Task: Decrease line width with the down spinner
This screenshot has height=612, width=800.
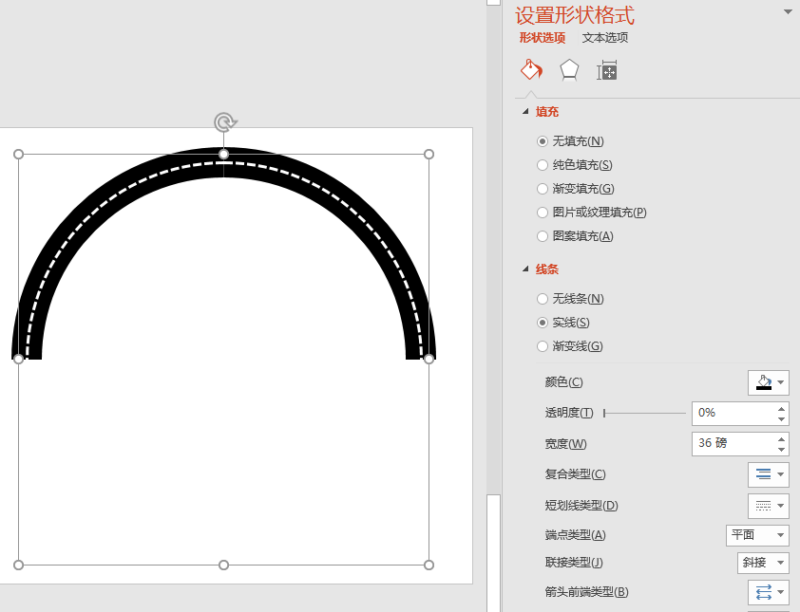Action: coord(782,449)
